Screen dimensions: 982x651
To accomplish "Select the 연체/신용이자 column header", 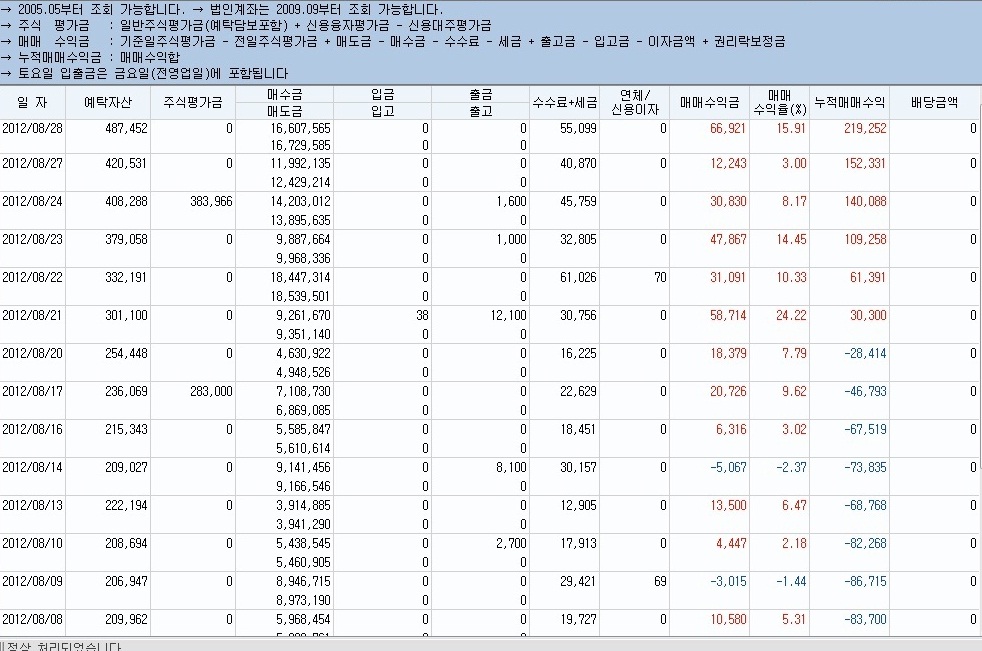I will [634, 102].
